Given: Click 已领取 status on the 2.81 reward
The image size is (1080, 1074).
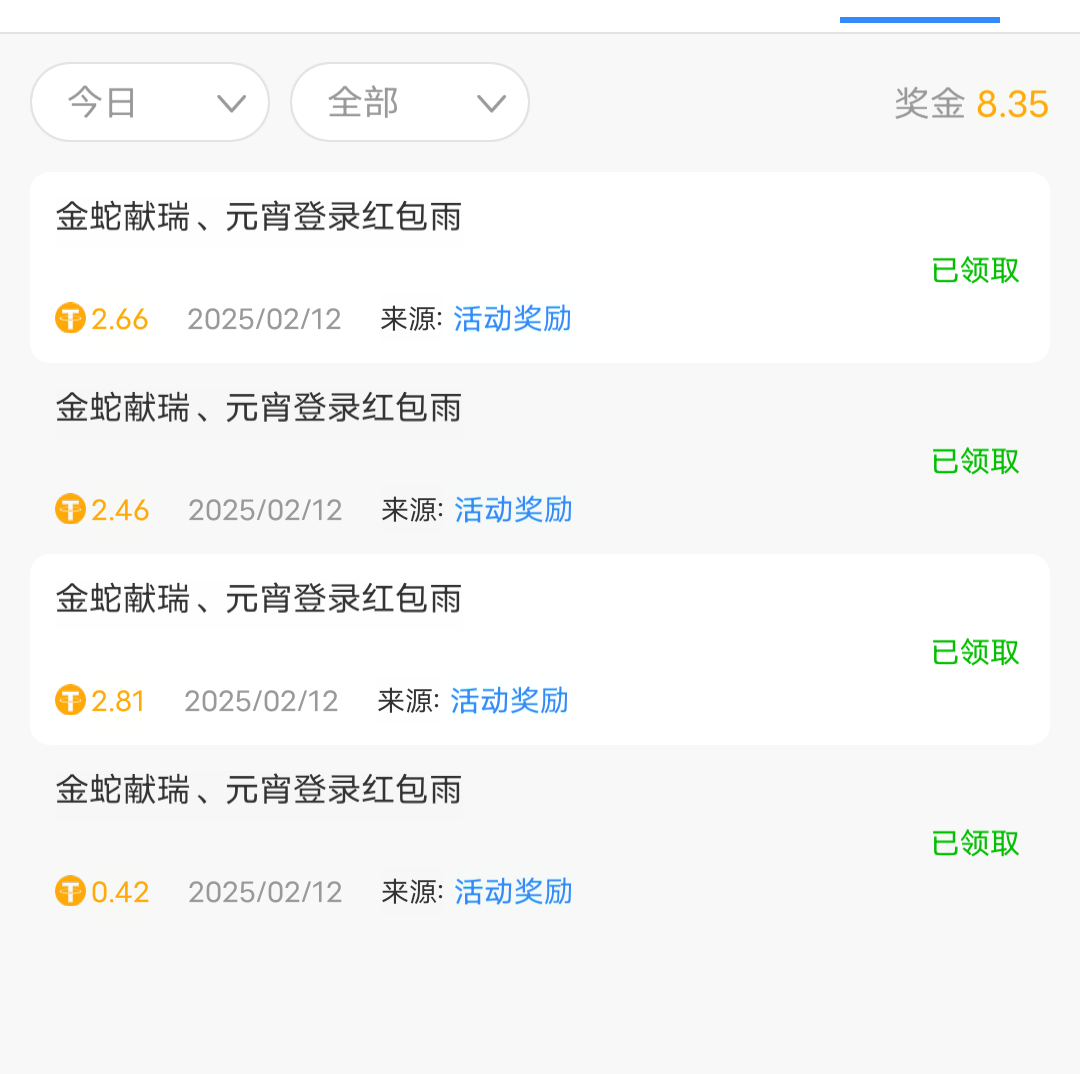Looking at the screenshot, I should pyautogui.click(x=975, y=653).
